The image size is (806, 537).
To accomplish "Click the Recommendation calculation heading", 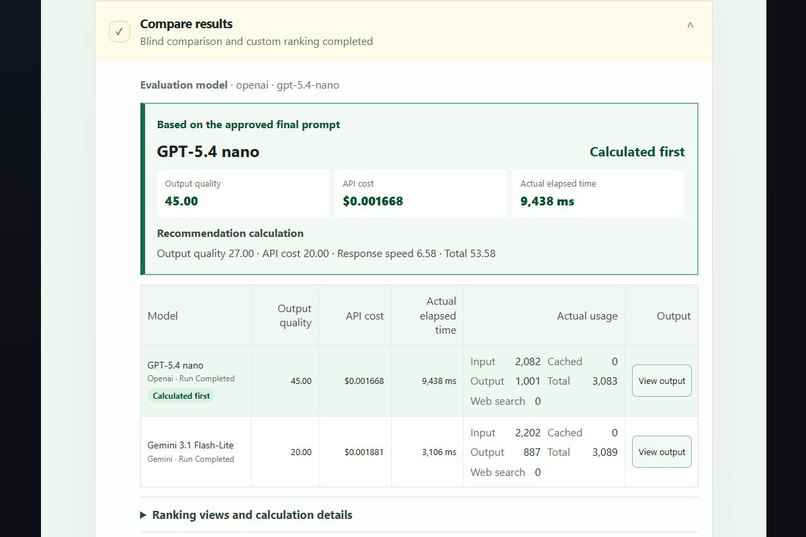I will tap(230, 233).
